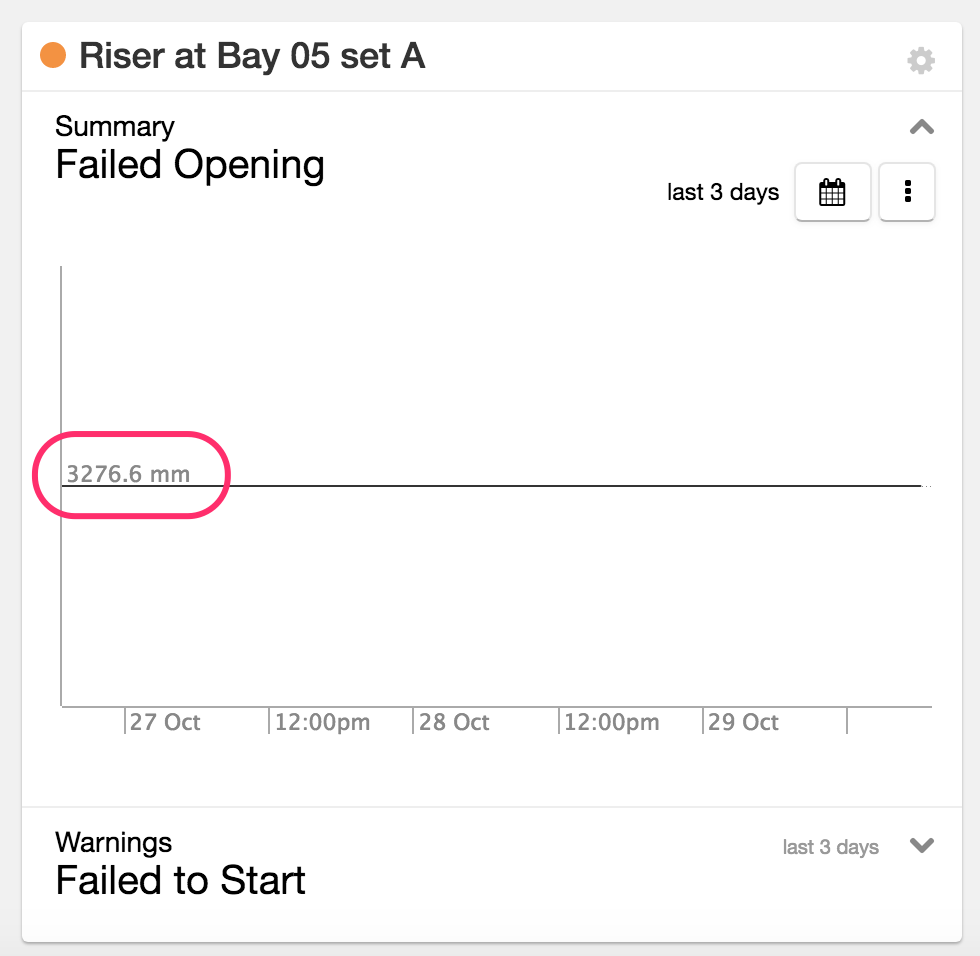
Task: Click the 'Warnings' section label
Action: tap(114, 842)
